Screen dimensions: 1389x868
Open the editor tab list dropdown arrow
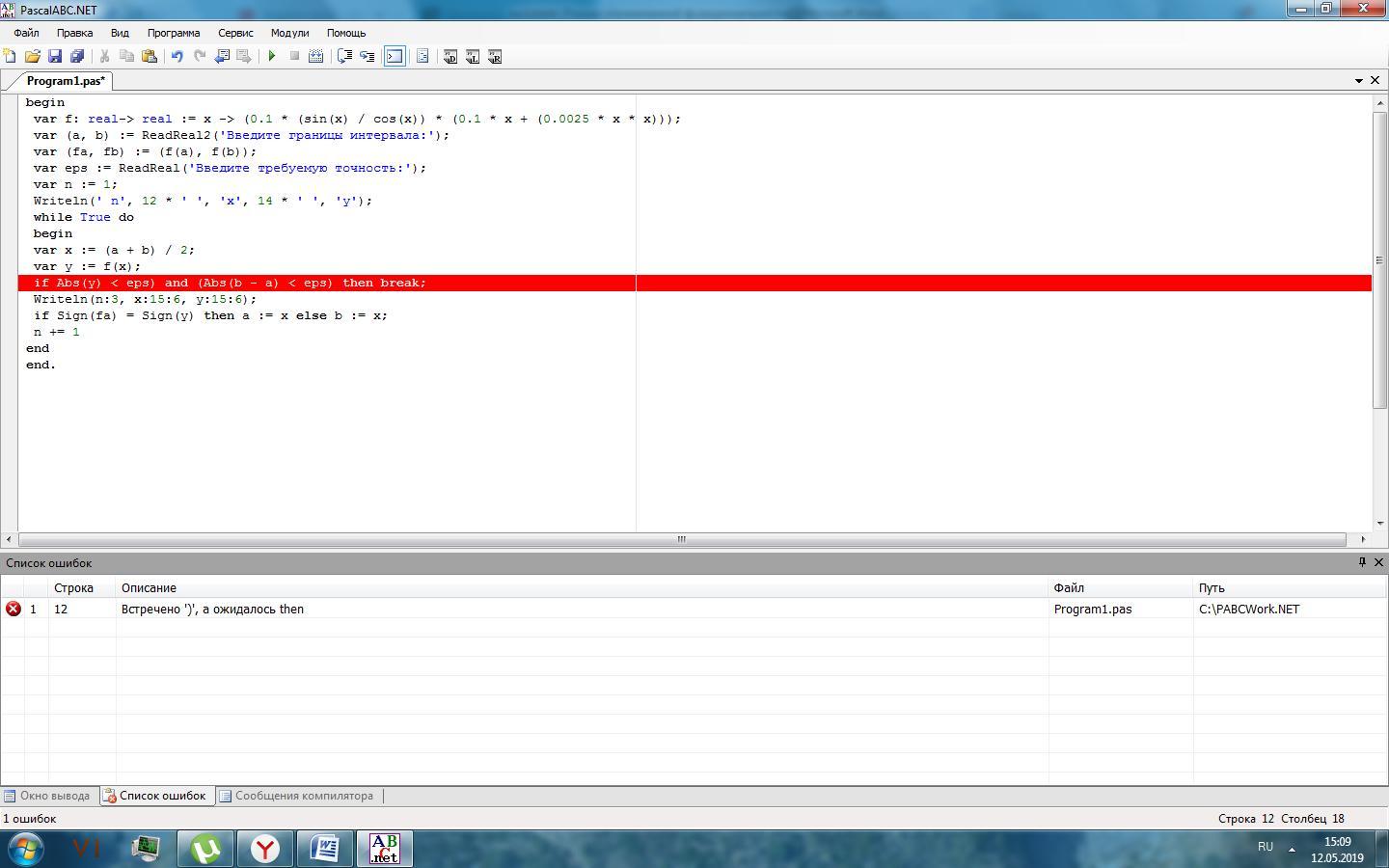coord(1359,80)
